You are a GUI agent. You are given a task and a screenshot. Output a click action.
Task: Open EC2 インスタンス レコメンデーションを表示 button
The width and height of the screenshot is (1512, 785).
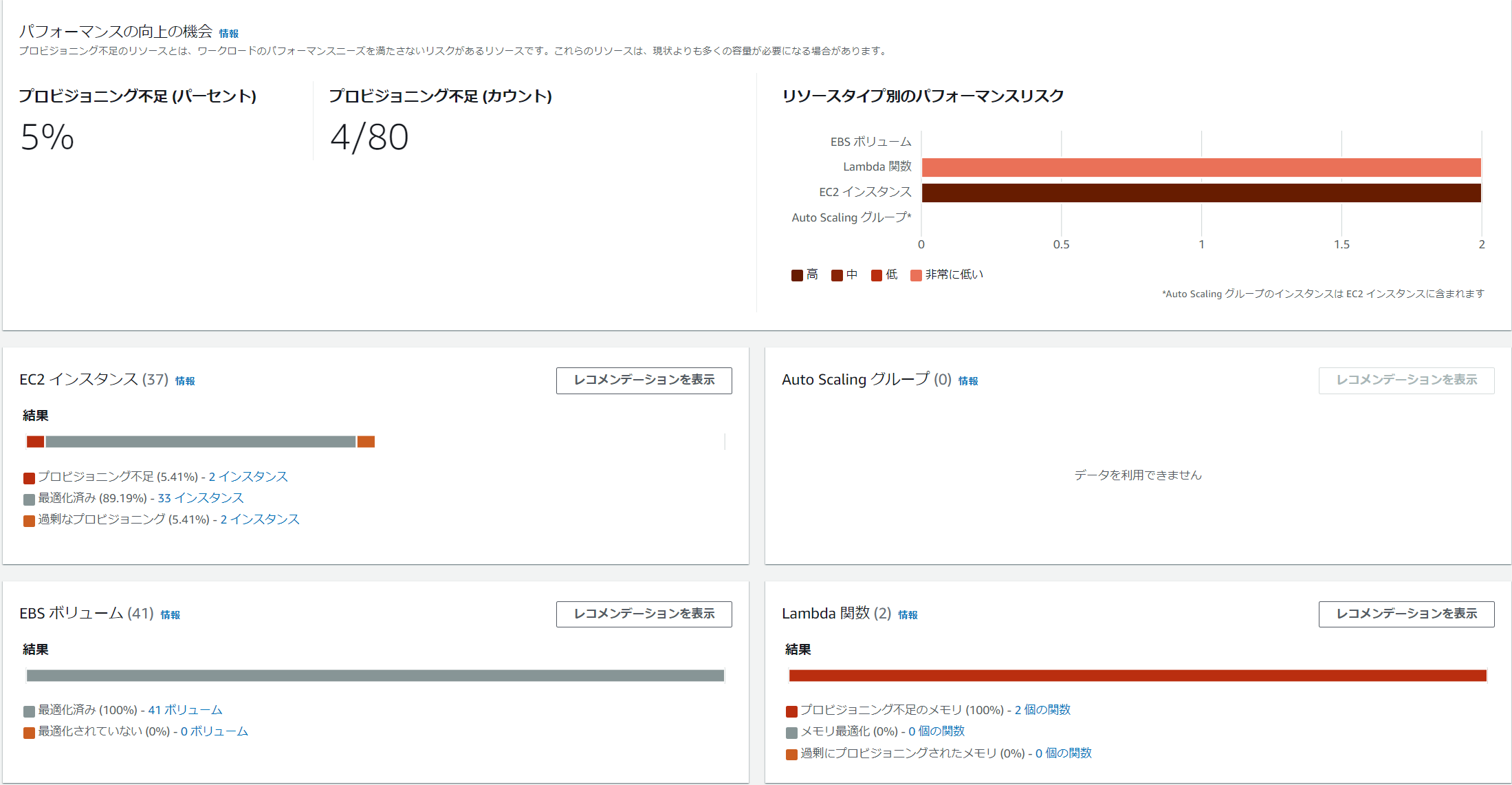[644, 380]
